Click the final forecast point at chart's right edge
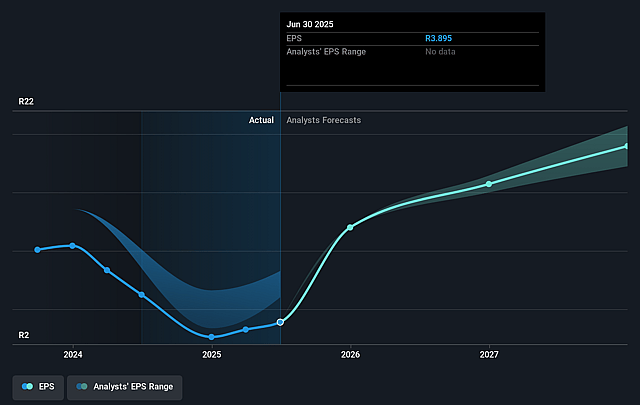This screenshot has height=405, width=640. point(627,146)
